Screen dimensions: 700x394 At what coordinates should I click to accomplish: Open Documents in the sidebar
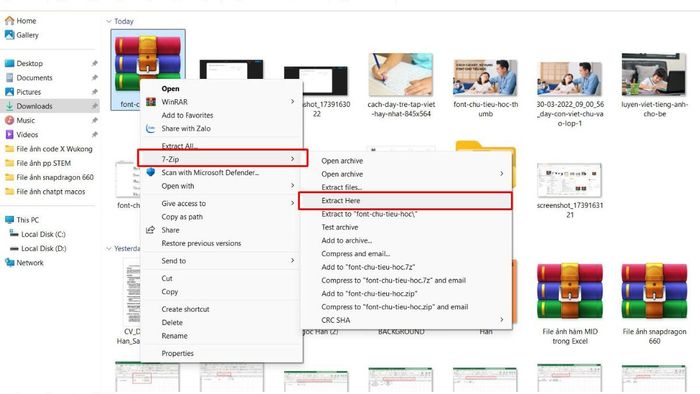(34, 78)
